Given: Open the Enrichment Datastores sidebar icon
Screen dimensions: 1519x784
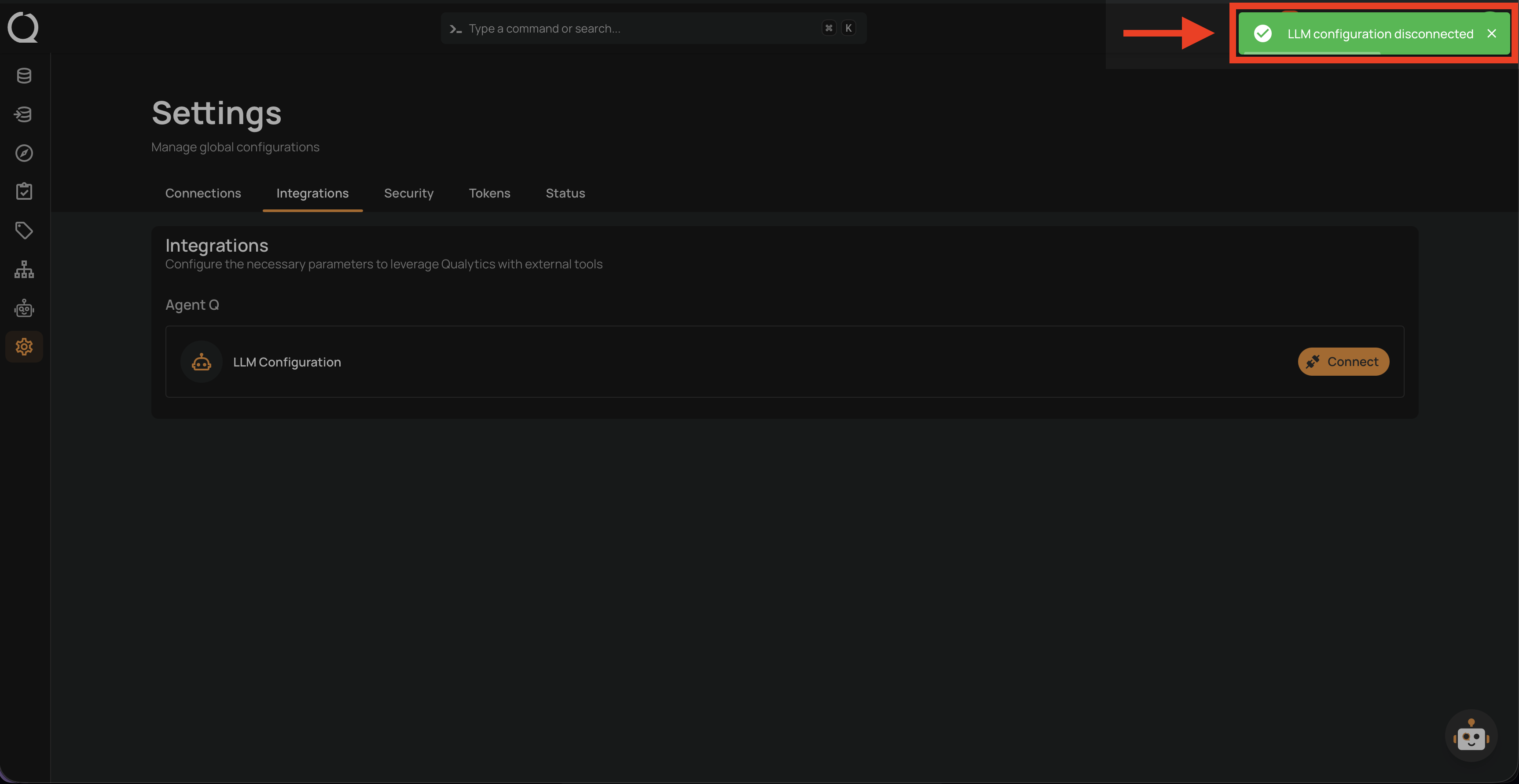Looking at the screenshot, I should (x=24, y=114).
